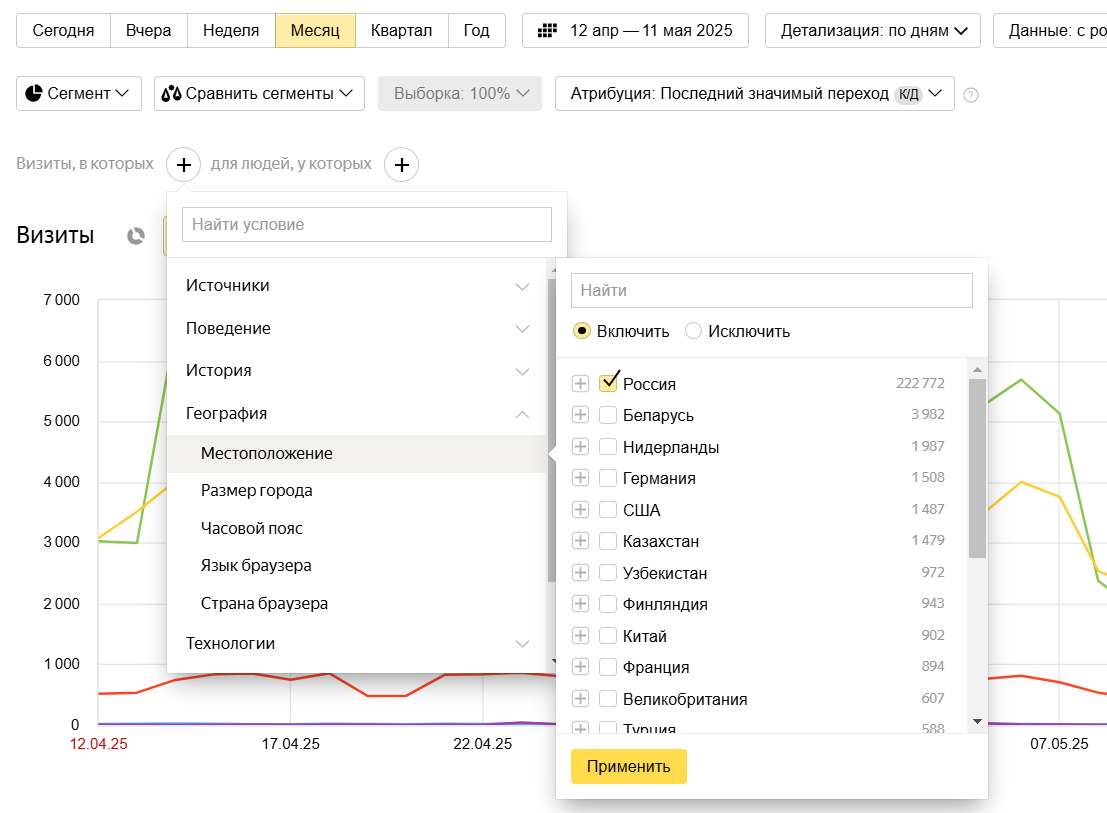Expand the Источники condition group
Viewport: 1107px width, 813px height.
tap(357, 286)
